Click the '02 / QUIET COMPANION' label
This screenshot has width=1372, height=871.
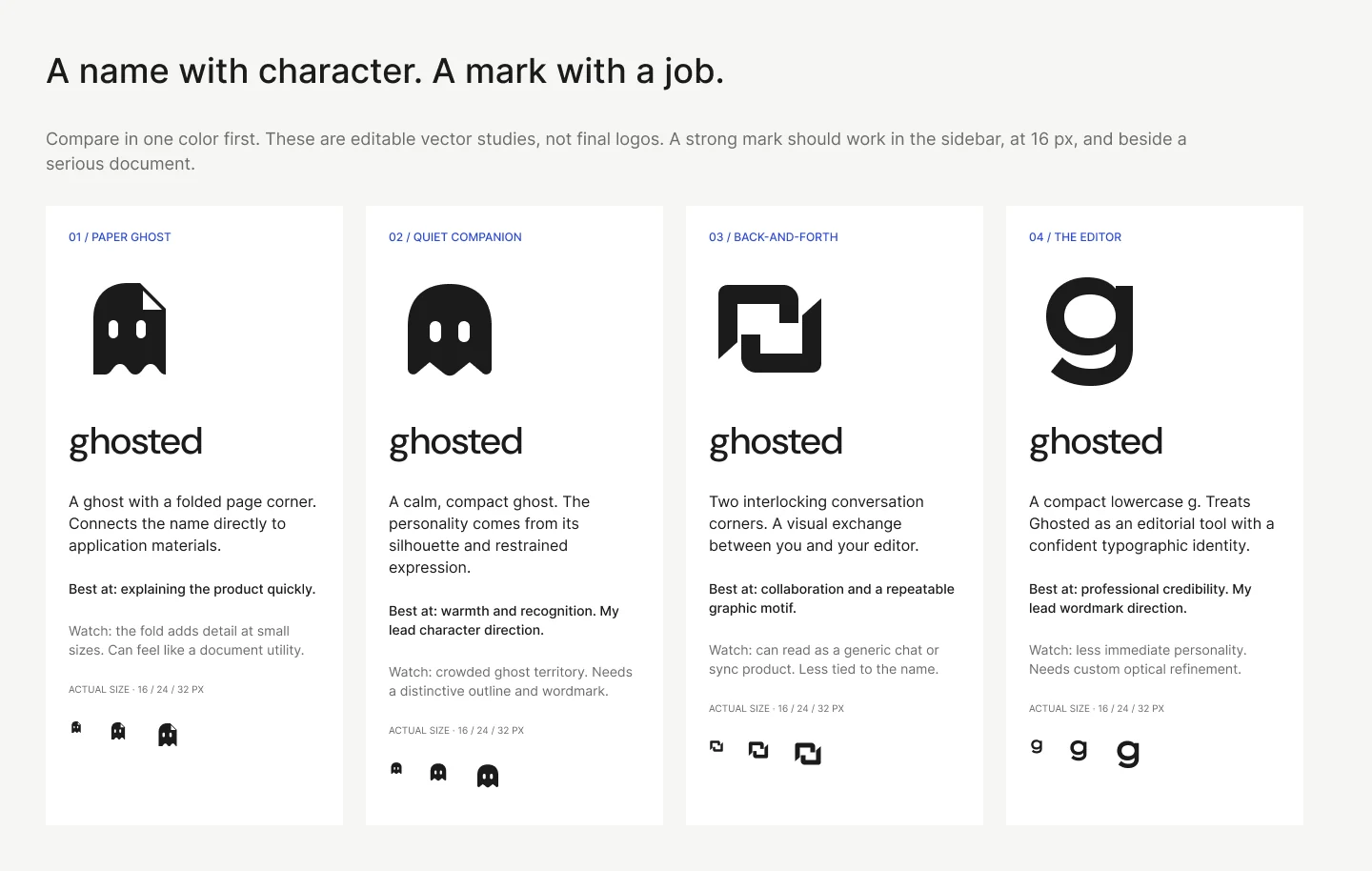point(455,237)
